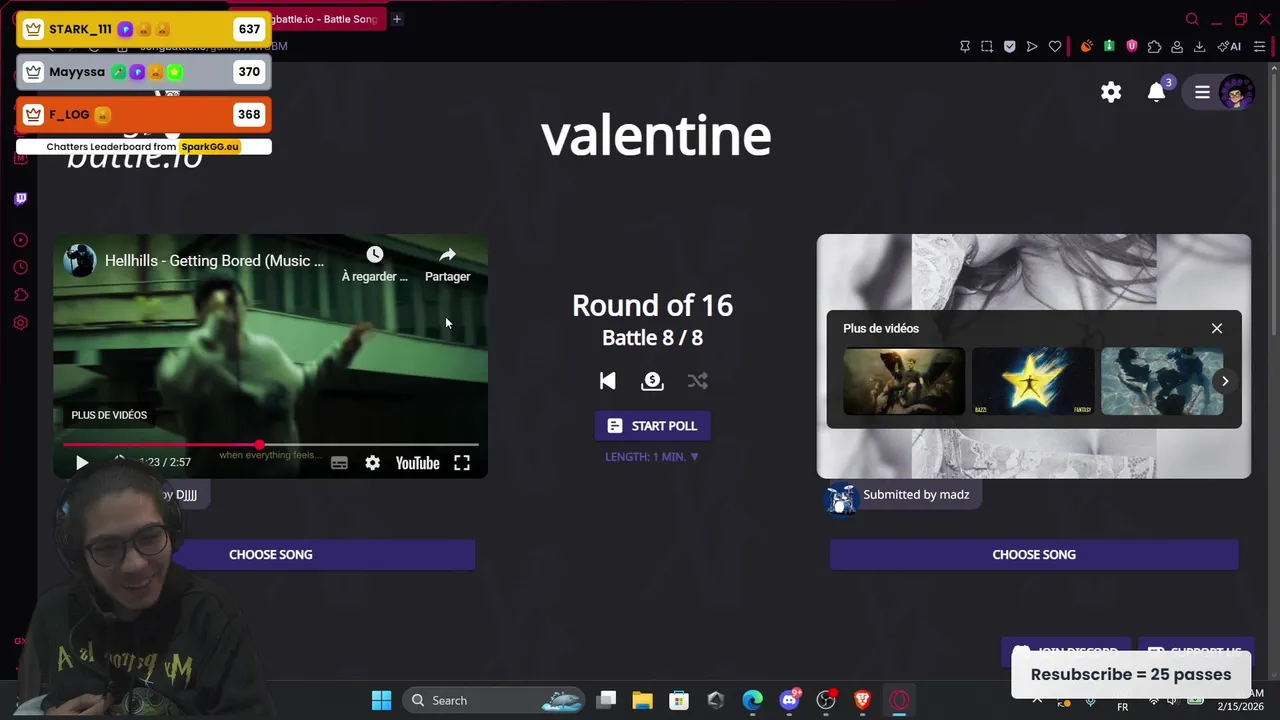Viewport: 1280px width, 720px height.
Task: Click the Watch Later clock icon
Action: tap(374, 255)
